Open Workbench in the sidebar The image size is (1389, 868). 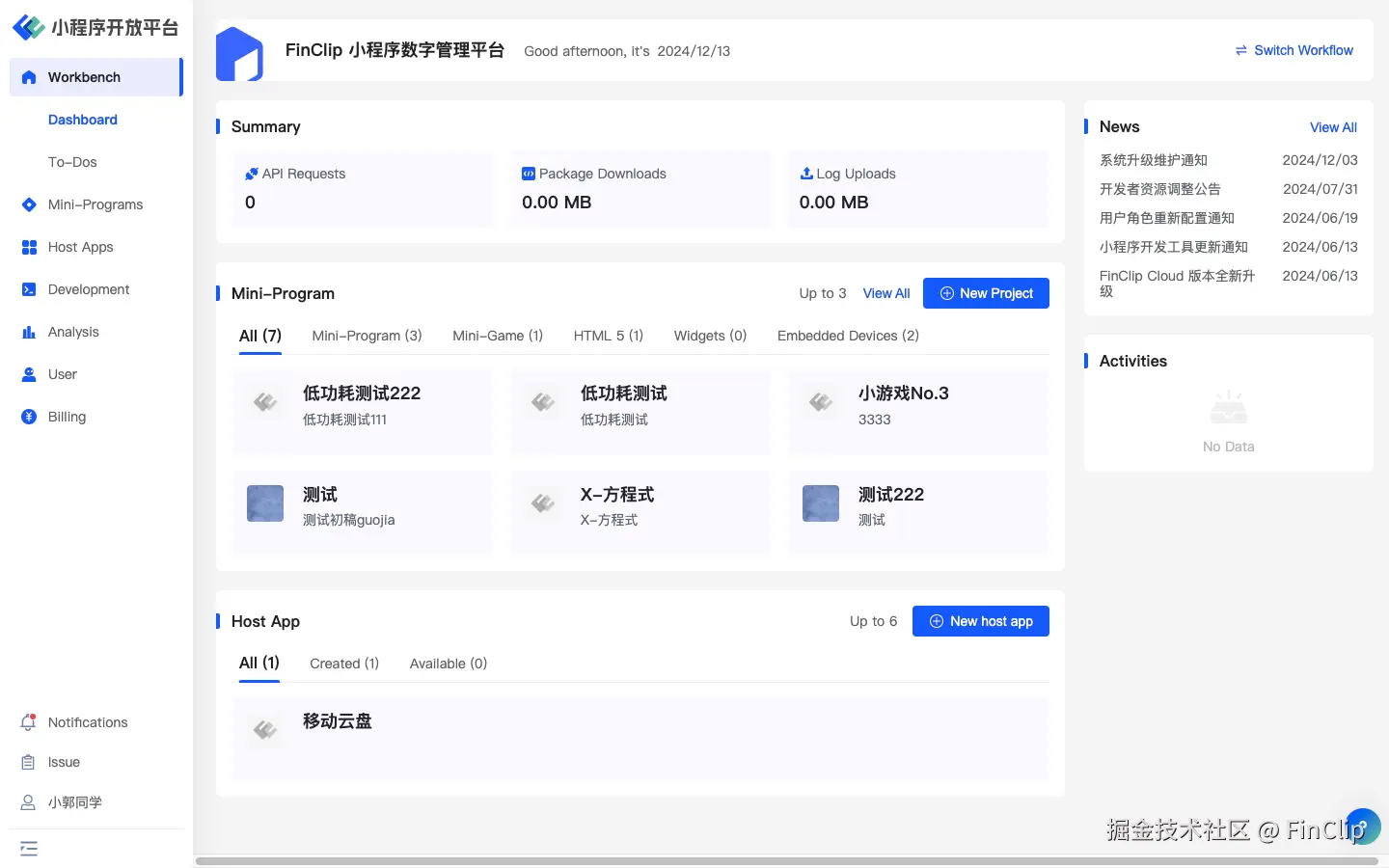[96, 77]
